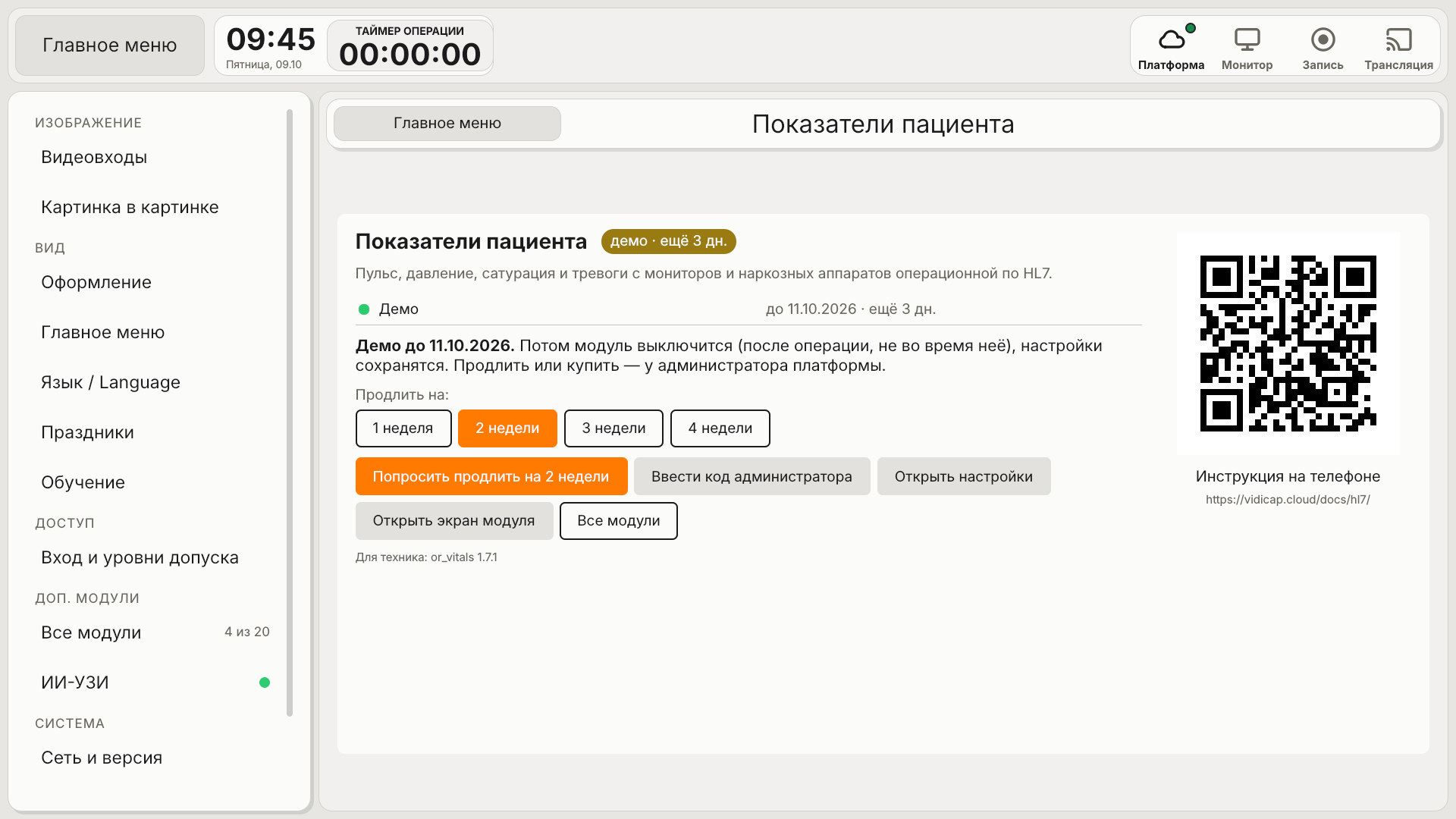Open Картинка в картинке sidebar item
Screen dimensions: 1456x819
[155, 207]
